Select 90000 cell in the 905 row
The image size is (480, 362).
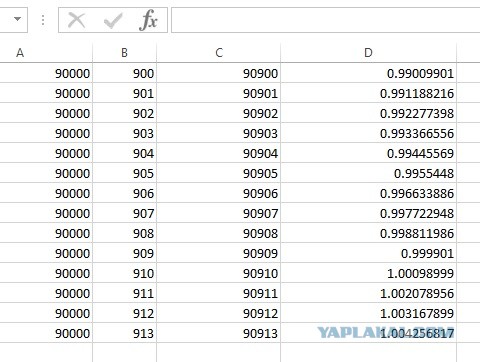pyautogui.click(x=46, y=173)
